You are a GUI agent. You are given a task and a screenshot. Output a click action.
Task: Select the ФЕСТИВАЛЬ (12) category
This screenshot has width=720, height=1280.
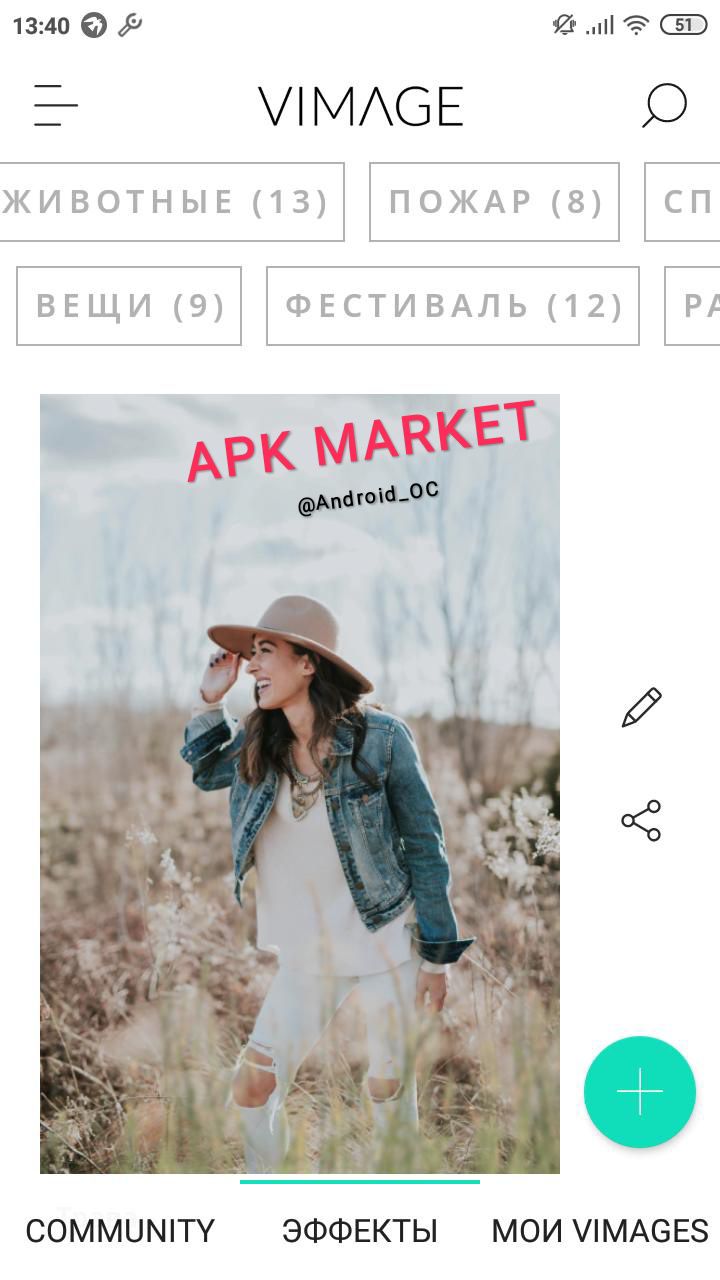tap(453, 306)
